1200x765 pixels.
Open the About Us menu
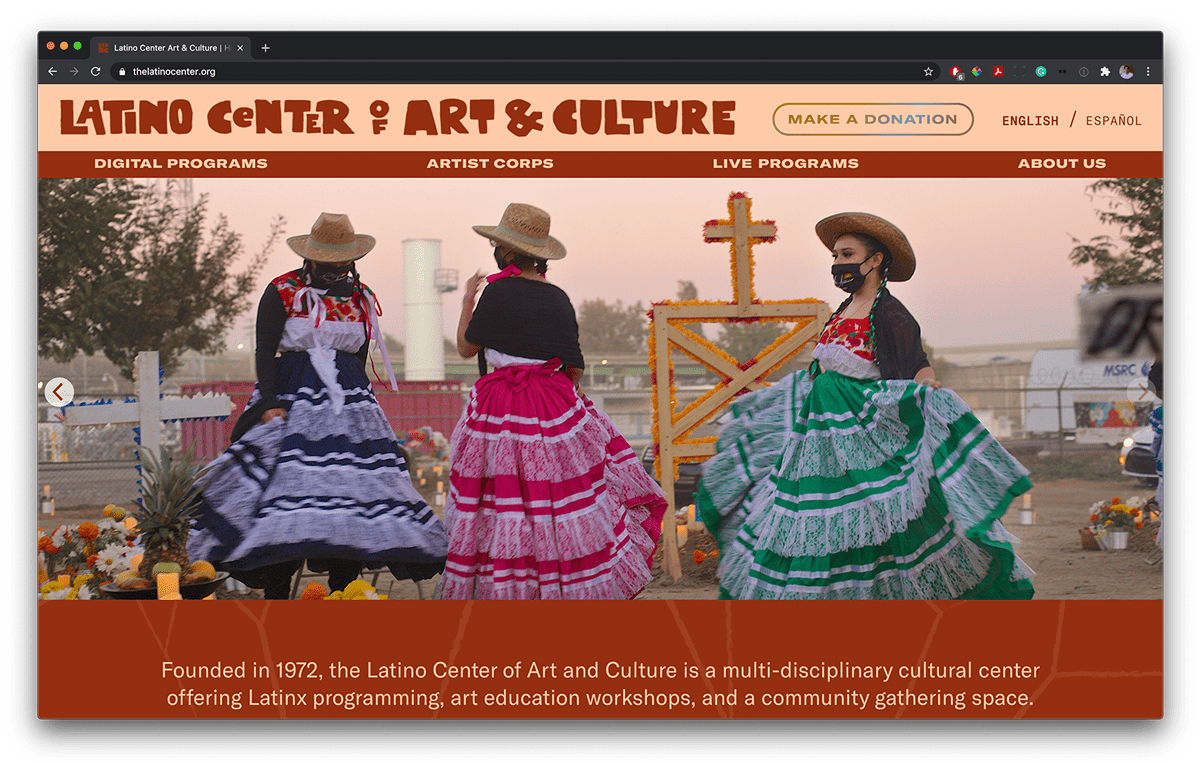click(1062, 163)
